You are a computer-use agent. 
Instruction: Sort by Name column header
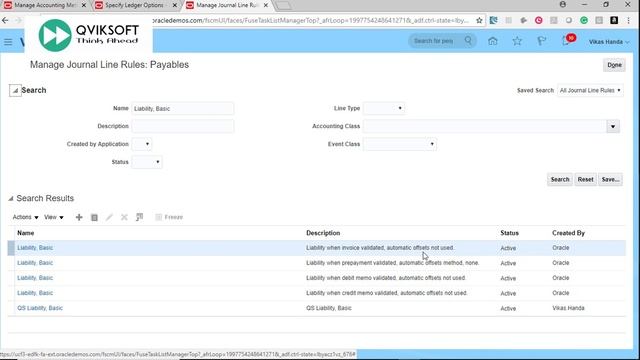click(x=25, y=233)
